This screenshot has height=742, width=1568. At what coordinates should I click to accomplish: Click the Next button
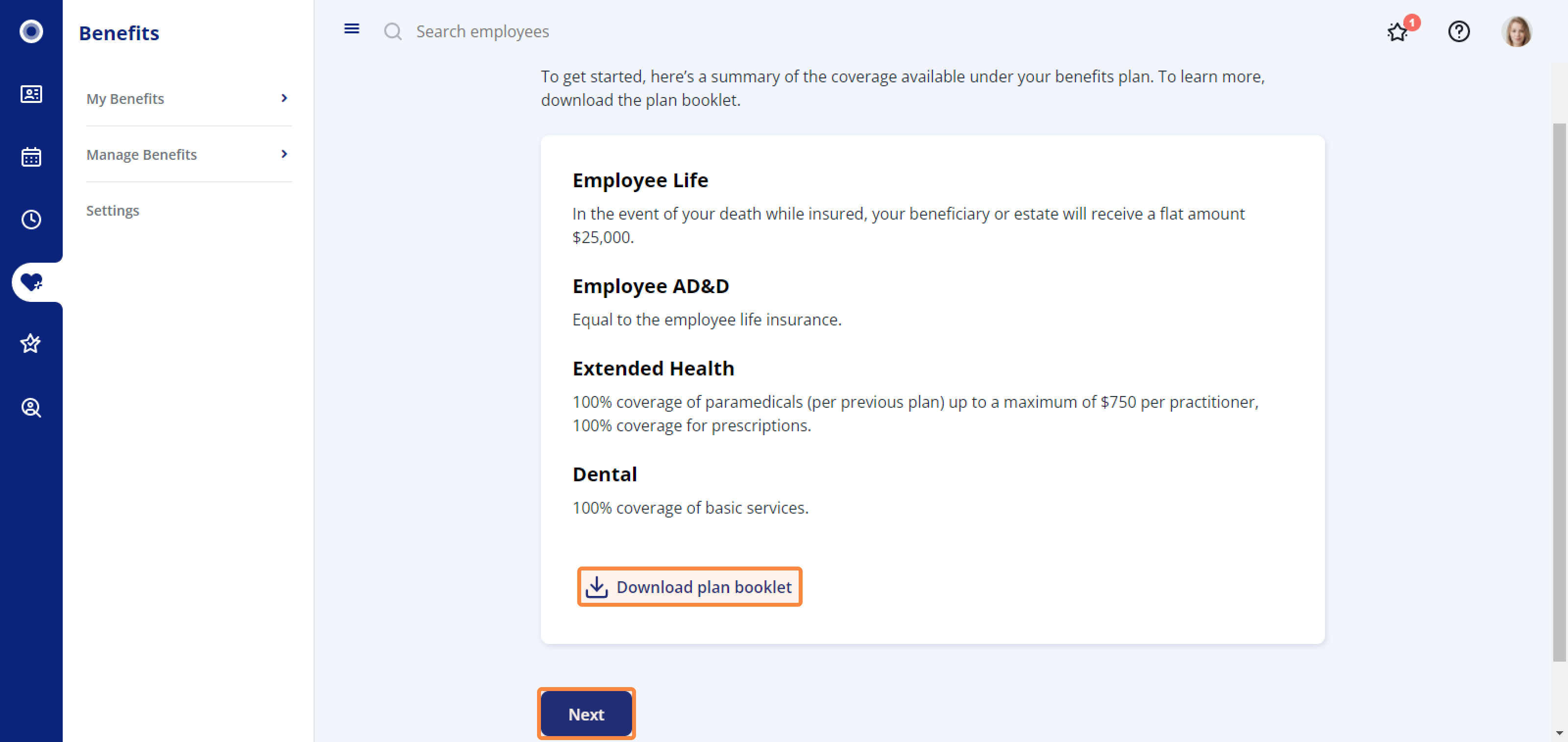click(x=586, y=714)
